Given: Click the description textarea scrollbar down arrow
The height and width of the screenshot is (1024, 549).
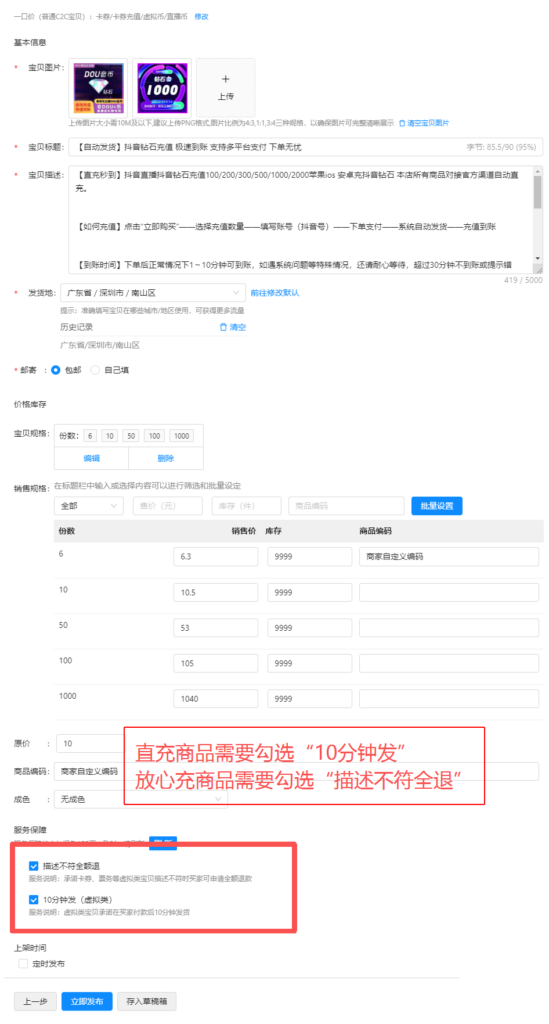Looking at the screenshot, I should point(538,259).
